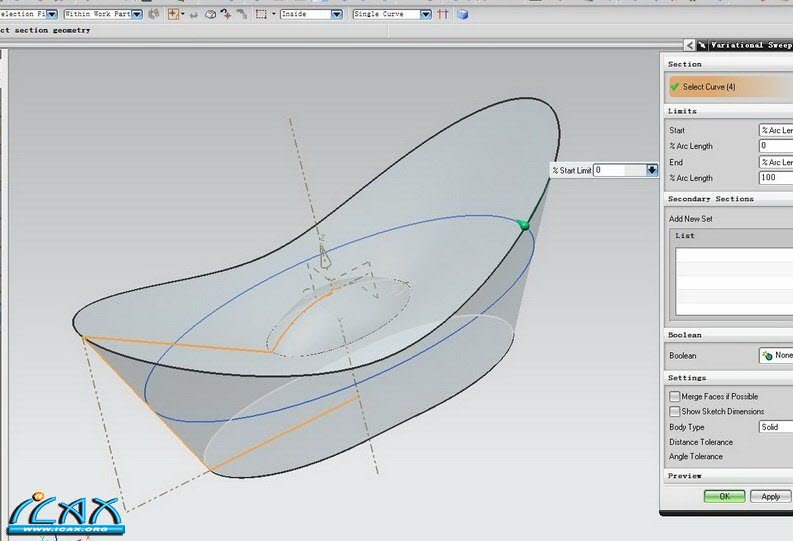Screen dimensions: 793x541
Task: Toggle Show Sketch Dimensions checkbox
Action: (674, 411)
